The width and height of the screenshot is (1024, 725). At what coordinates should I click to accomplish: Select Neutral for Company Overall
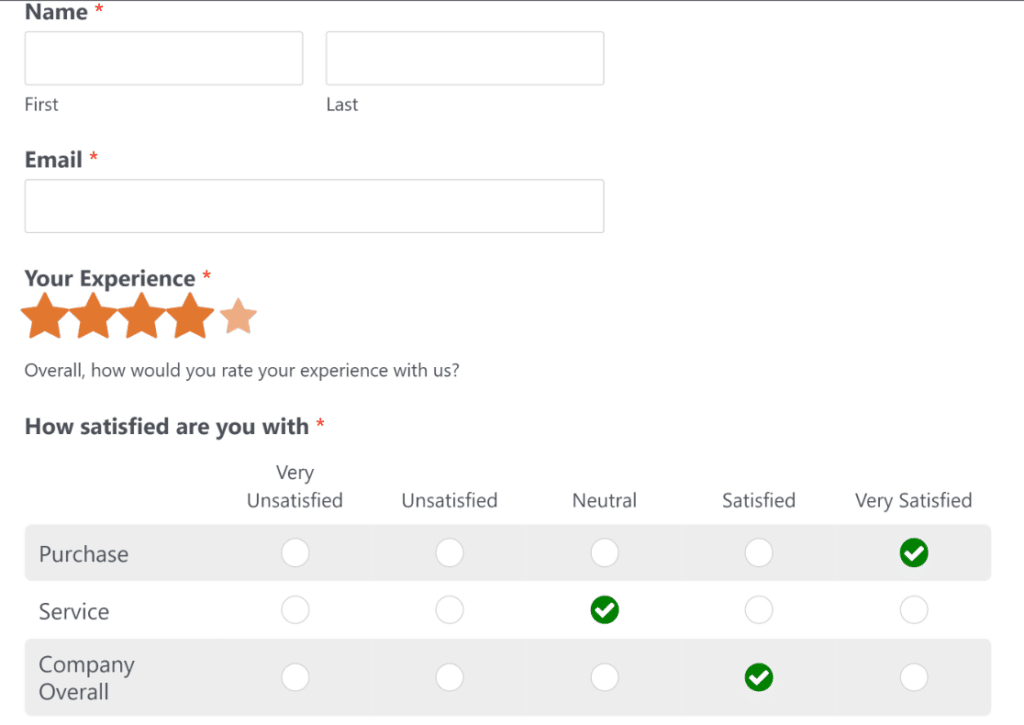[x=604, y=677]
